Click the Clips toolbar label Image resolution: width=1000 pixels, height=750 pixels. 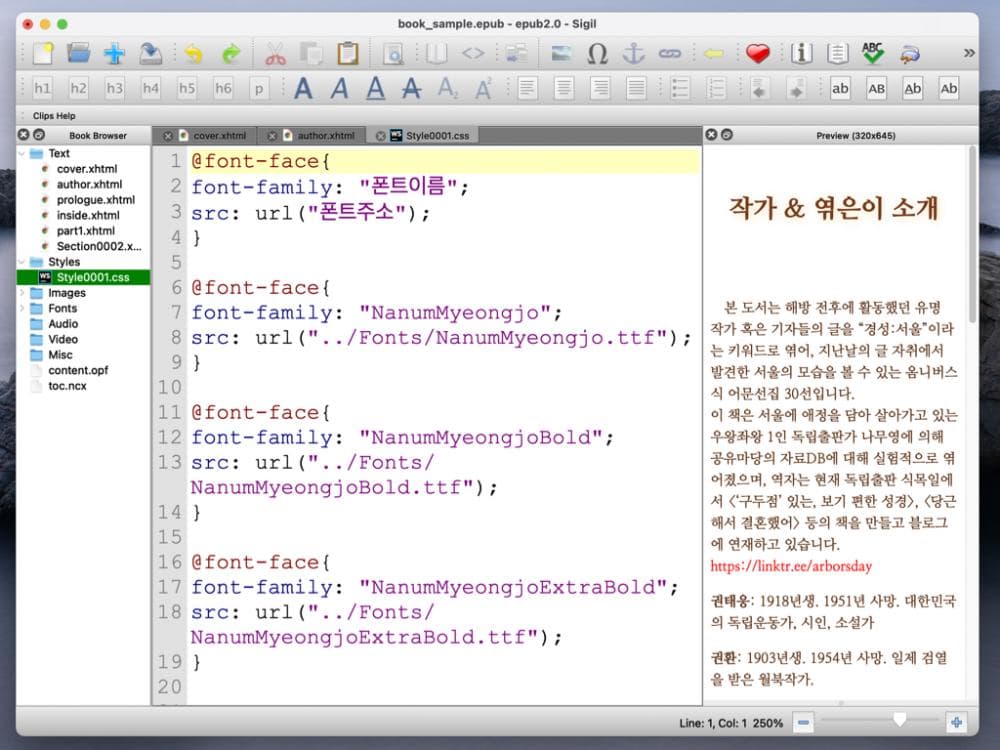(43, 116)
